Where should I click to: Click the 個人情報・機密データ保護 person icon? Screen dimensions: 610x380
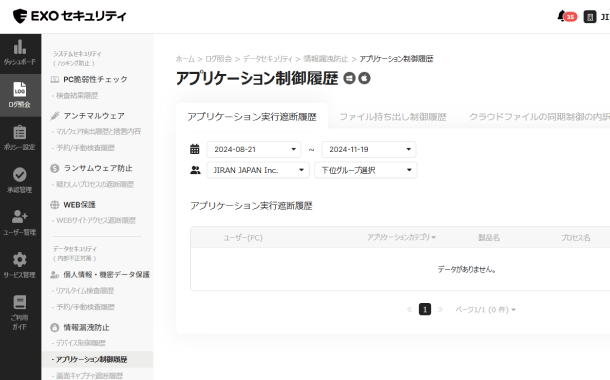[55, 275]
